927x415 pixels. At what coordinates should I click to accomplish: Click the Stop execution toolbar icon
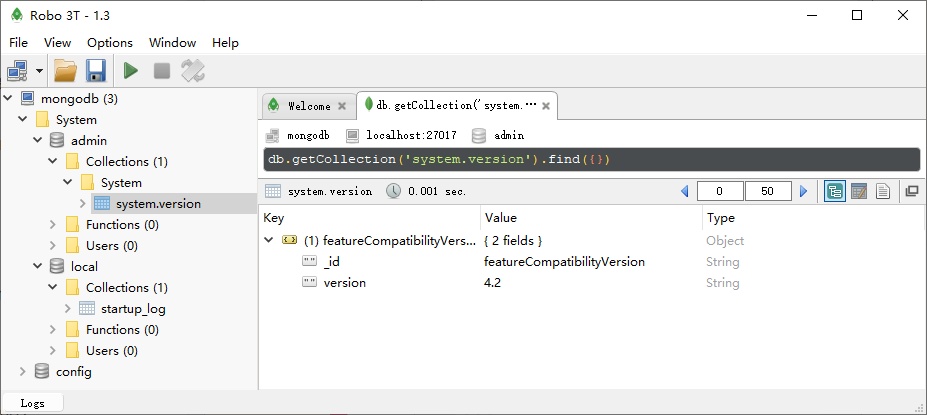pyautogui.click(x=161, y=70)
